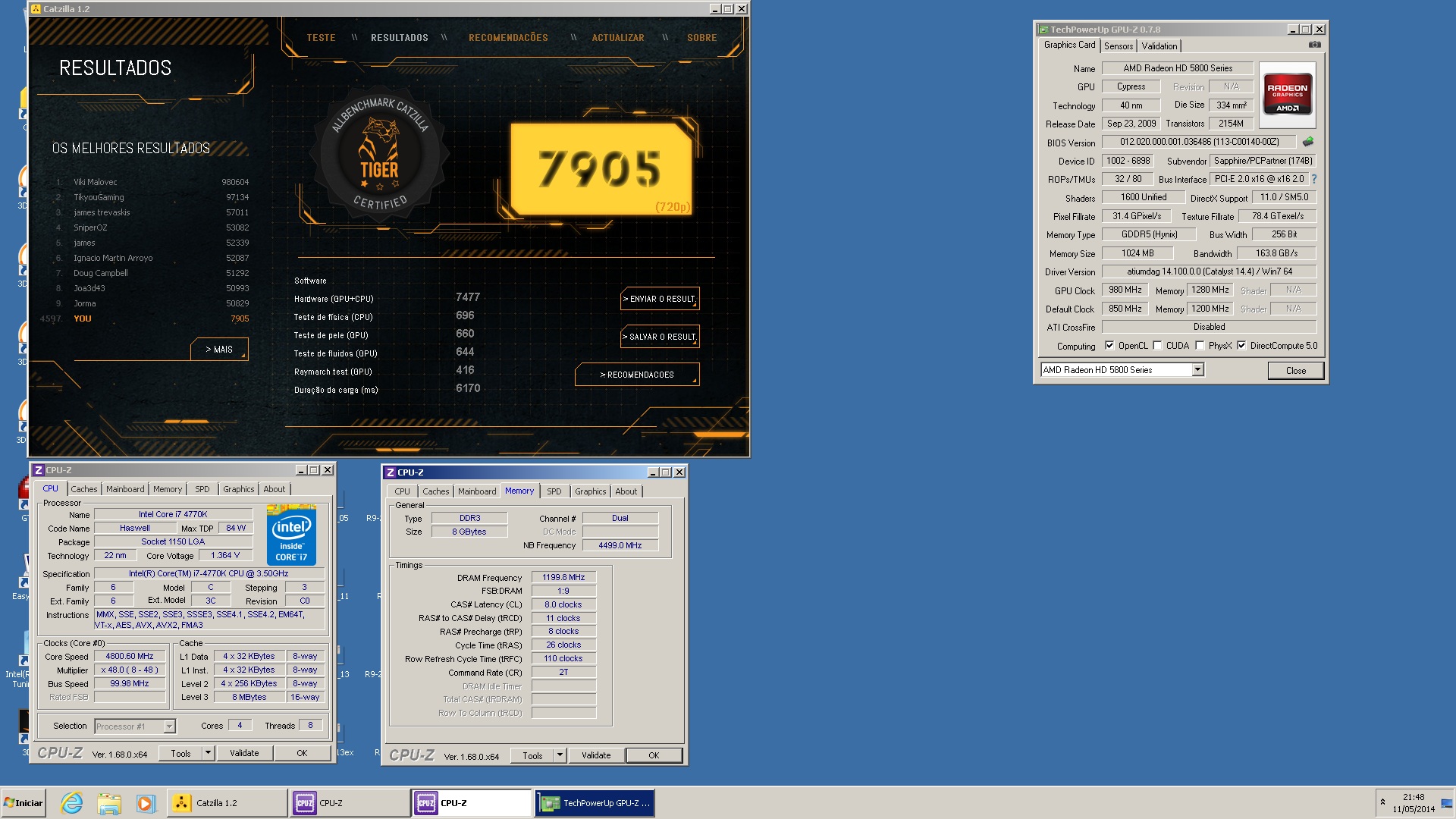Click the GPU Name field in GPU-Z
This screenshot has width=1456, height=819.
pyautogui.click(x=1177, y=68)
